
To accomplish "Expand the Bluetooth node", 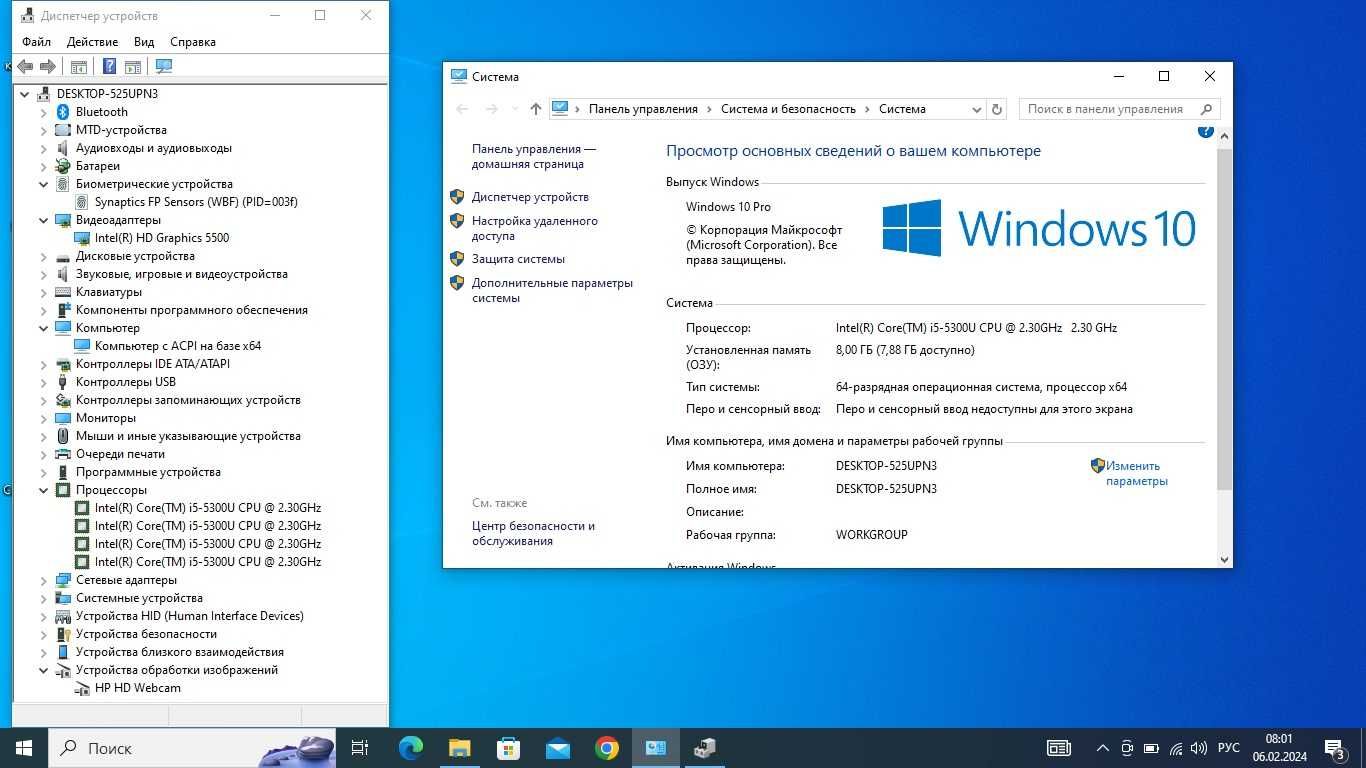I will click(44, 112).
